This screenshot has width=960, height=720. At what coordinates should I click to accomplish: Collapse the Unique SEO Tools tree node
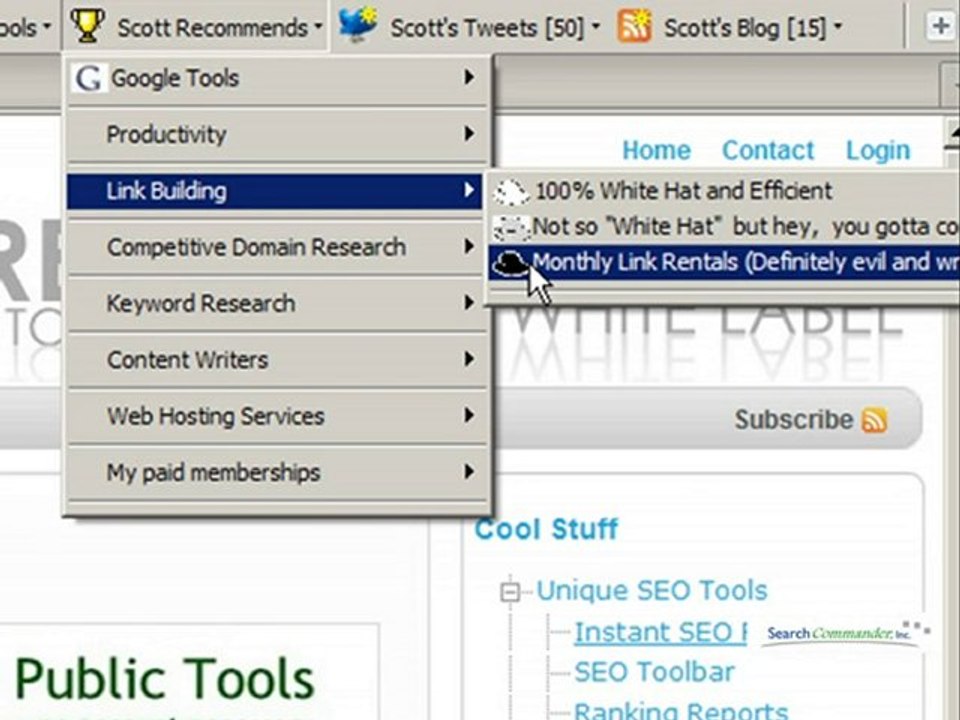coord(509,592)
